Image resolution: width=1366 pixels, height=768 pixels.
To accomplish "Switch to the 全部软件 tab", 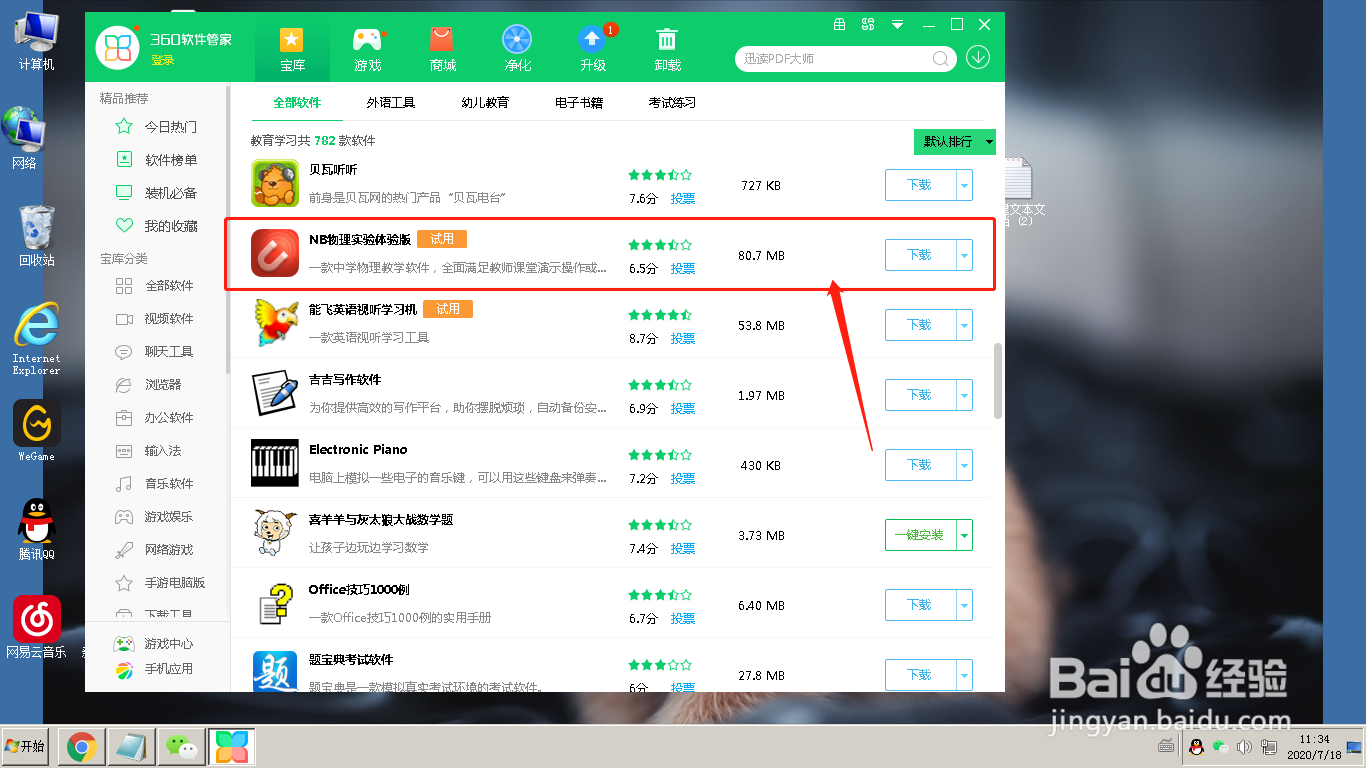I will 297,102.
